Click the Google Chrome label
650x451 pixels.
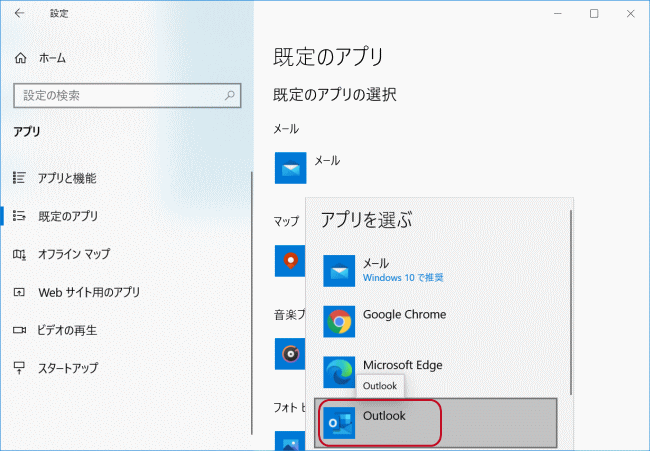point(405,315)
